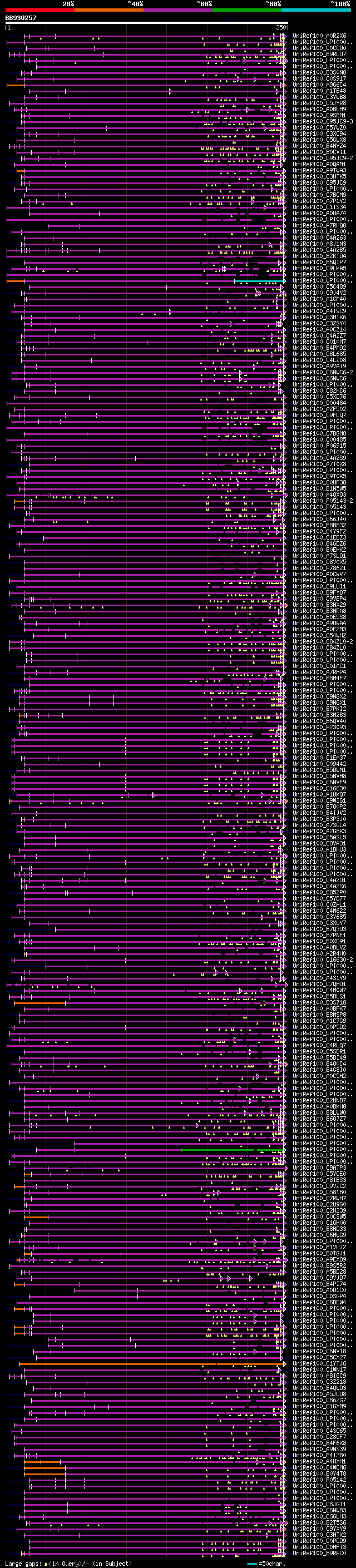
Task: Click the purple ~60% identity legend bar
Action: tap(179, 10)
